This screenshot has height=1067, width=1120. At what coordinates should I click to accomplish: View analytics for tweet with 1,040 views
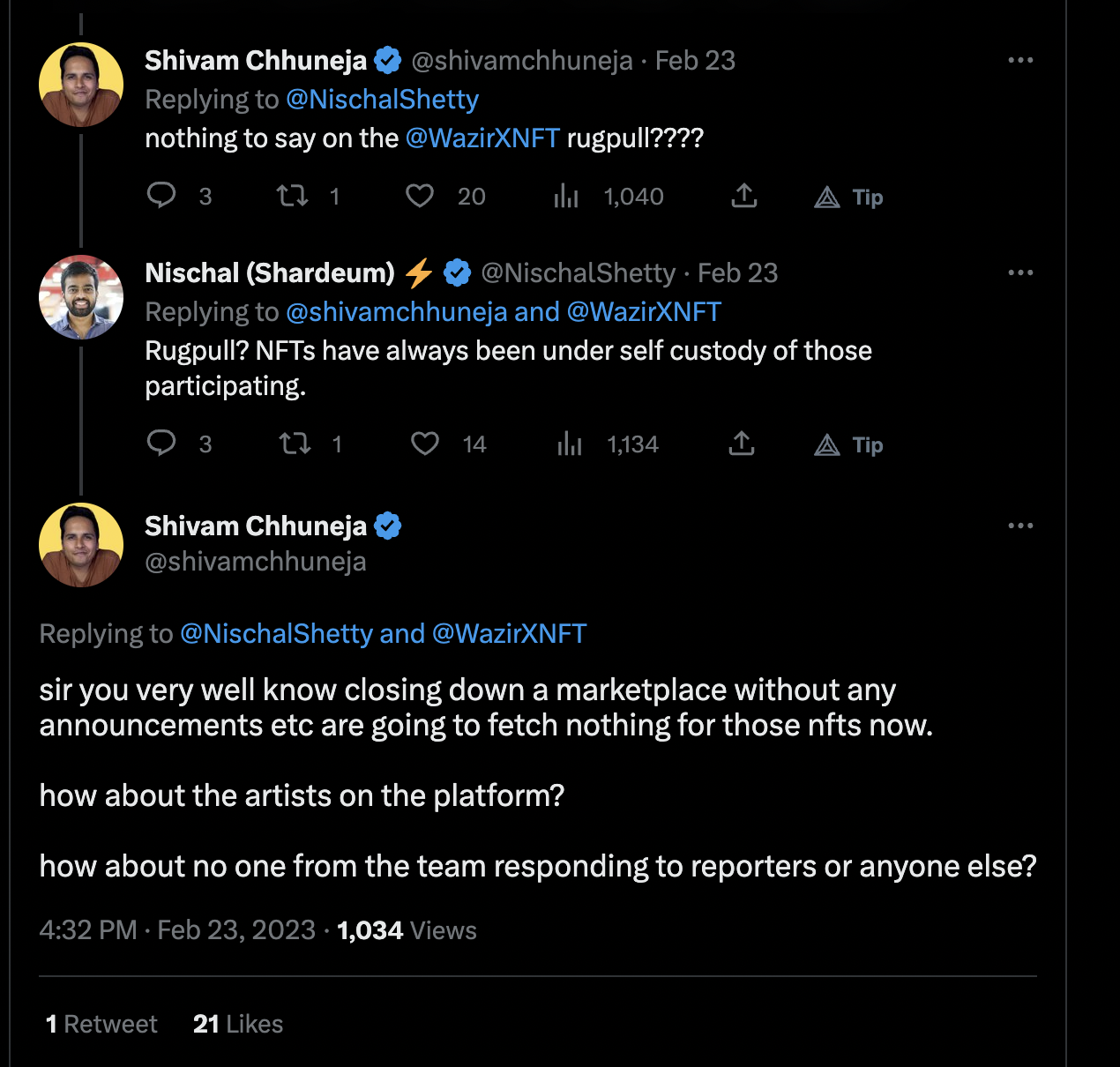tap(566, 196)
